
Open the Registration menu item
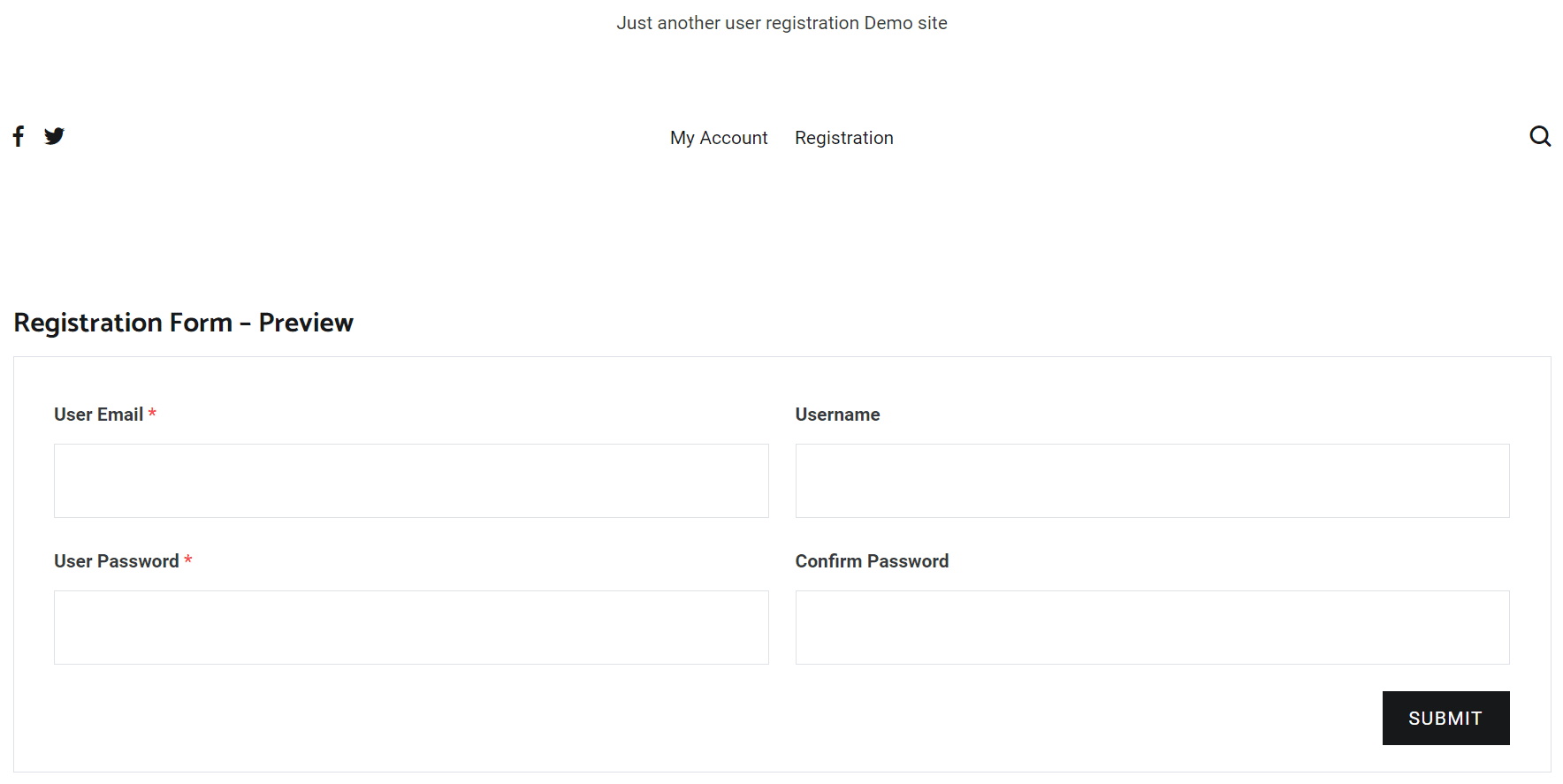click(x=844, y=138)
